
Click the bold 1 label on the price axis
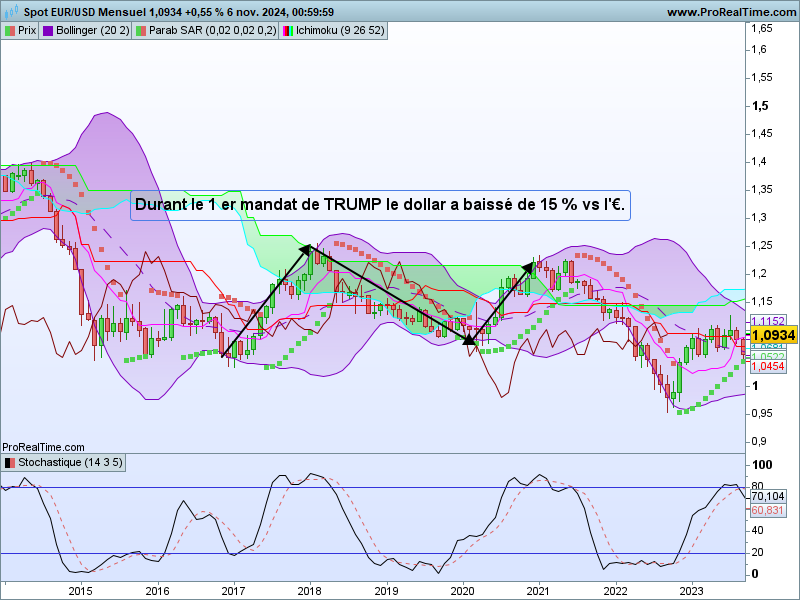[x=755, y=386]
